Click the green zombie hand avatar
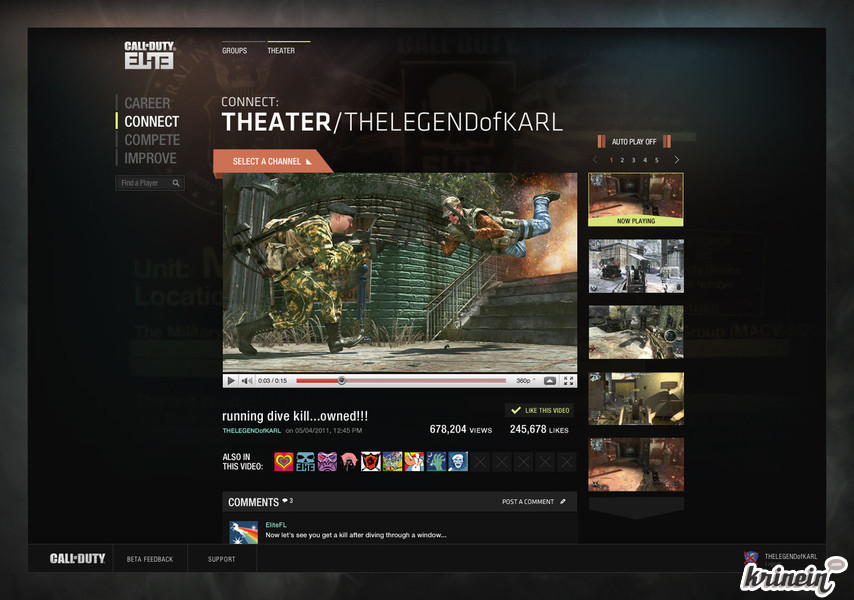854x600 pixels. tap(436, 461)
